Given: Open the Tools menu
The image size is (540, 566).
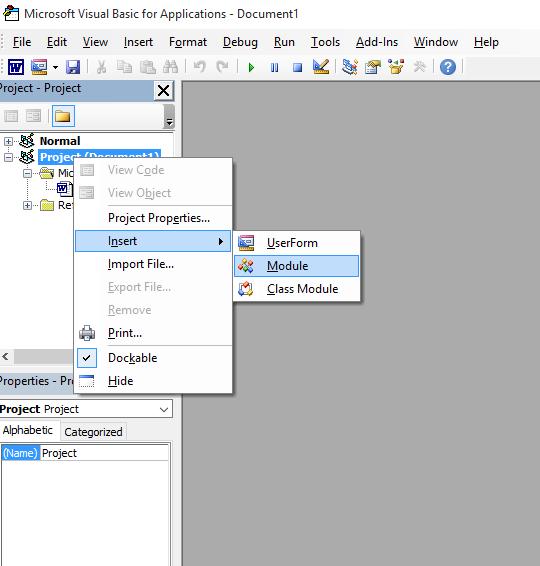Looking at the screenshot, I should [x=325, y=42].
